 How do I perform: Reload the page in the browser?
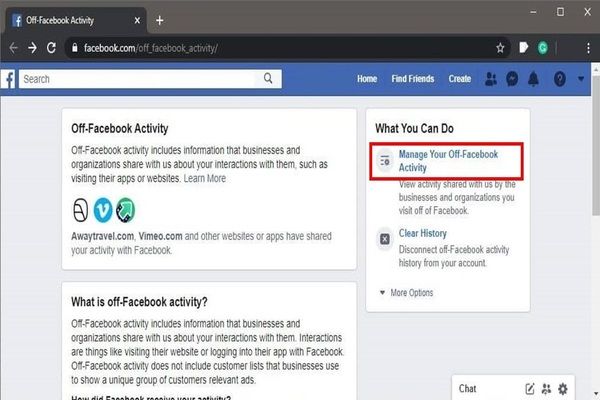[x=55, y=47]
